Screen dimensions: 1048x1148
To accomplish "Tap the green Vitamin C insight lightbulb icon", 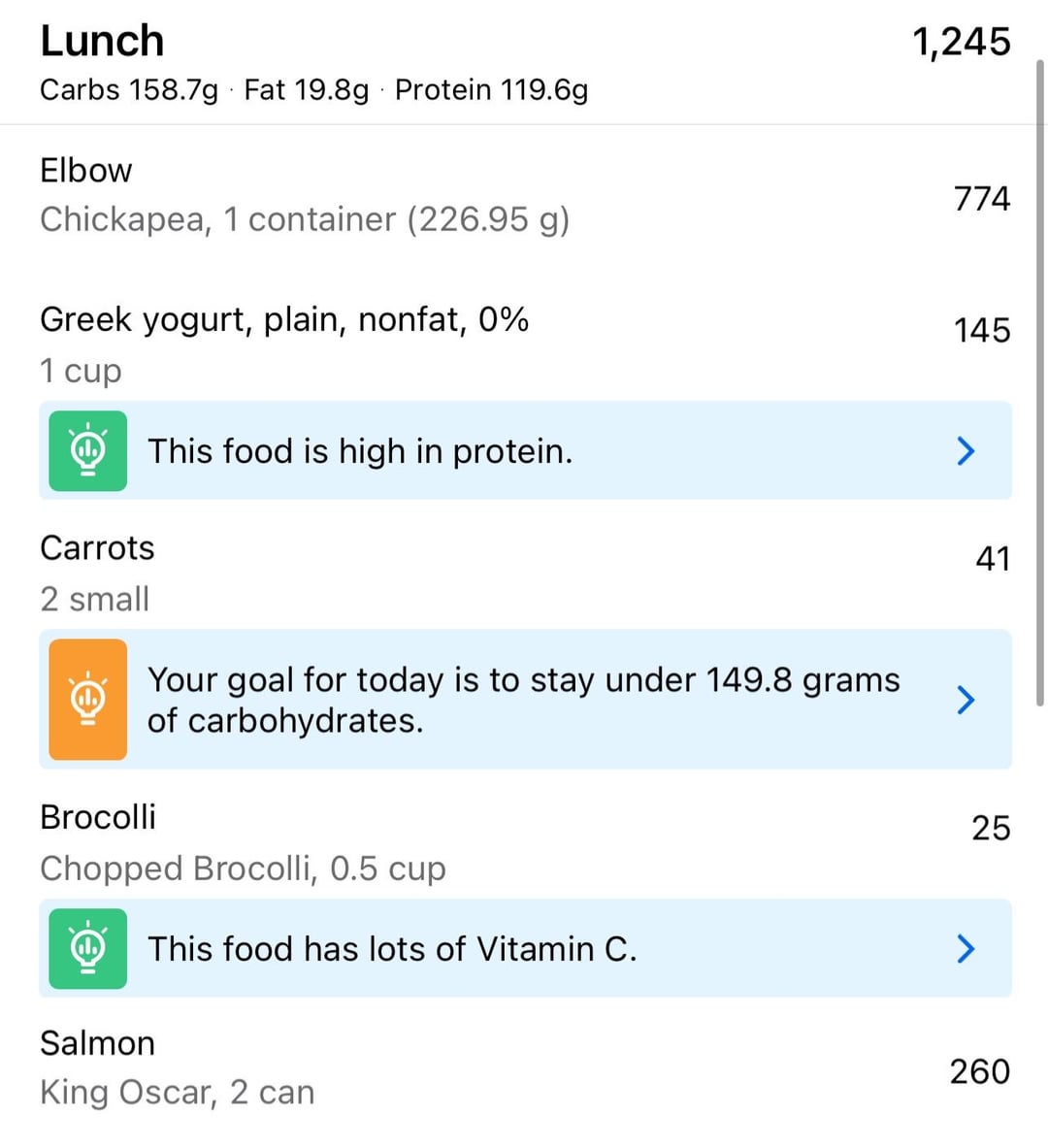I will (88, 948).
